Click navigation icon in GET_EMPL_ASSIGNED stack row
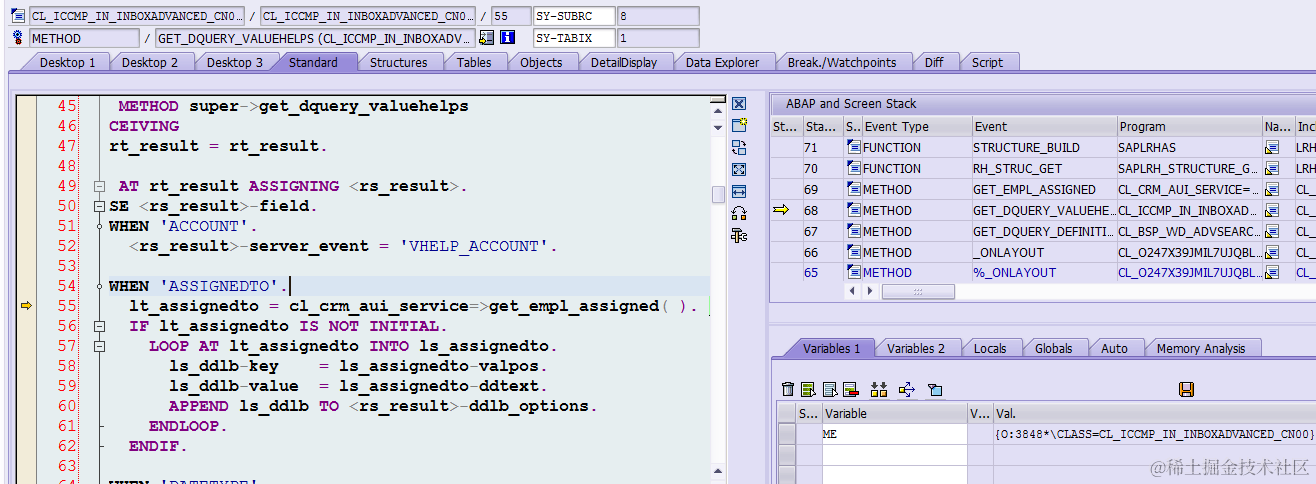Screen dimensions: 1316x484 coord(1272,190)
